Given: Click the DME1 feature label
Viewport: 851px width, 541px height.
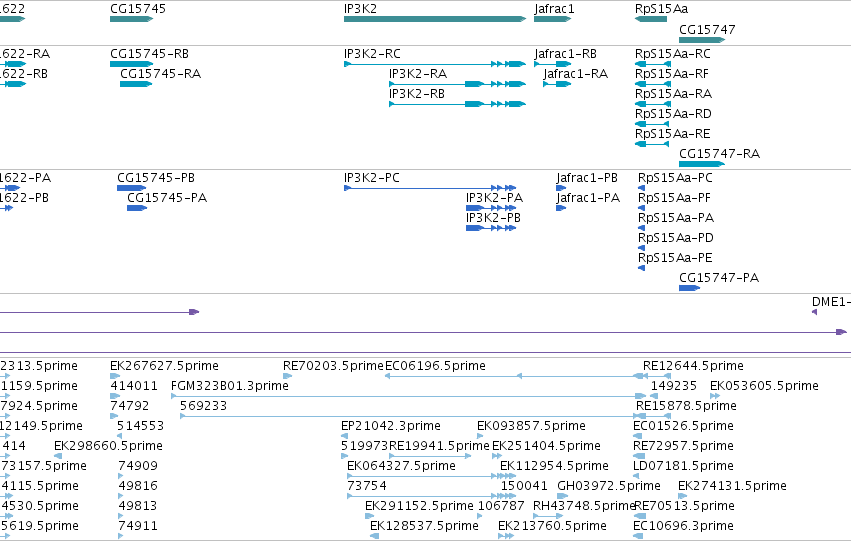Looking at the screenshot, I should pos(831,302).
